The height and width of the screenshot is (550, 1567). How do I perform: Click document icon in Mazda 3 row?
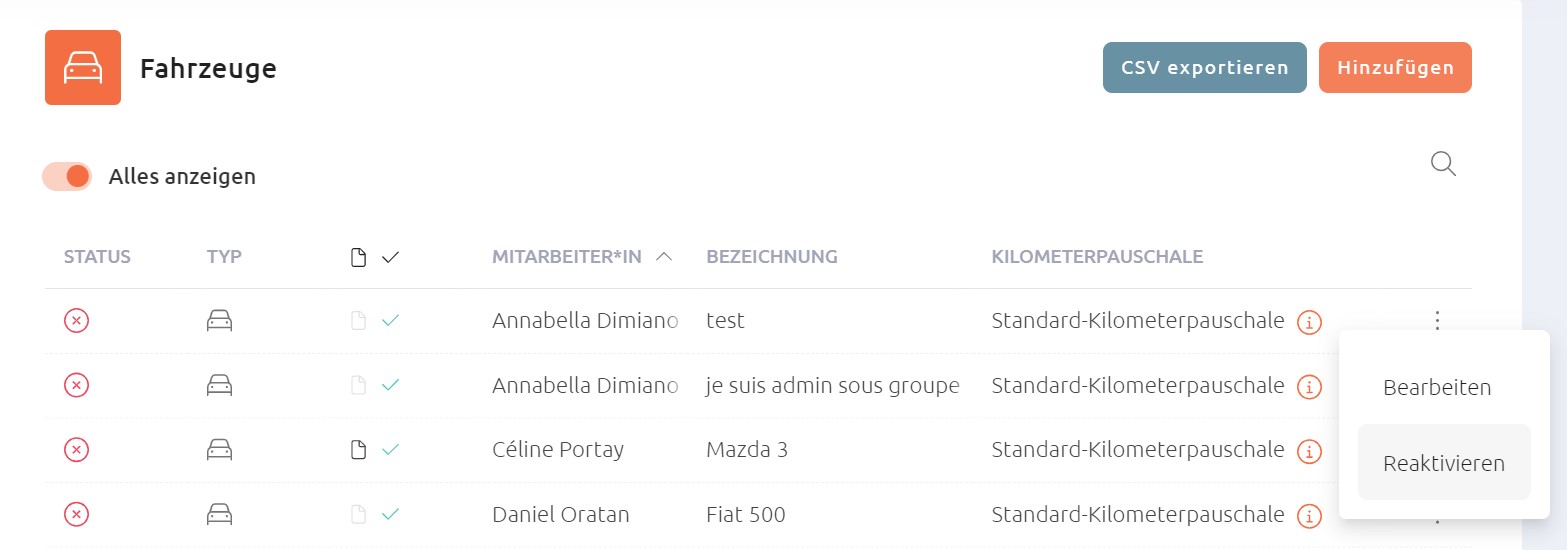358,450
